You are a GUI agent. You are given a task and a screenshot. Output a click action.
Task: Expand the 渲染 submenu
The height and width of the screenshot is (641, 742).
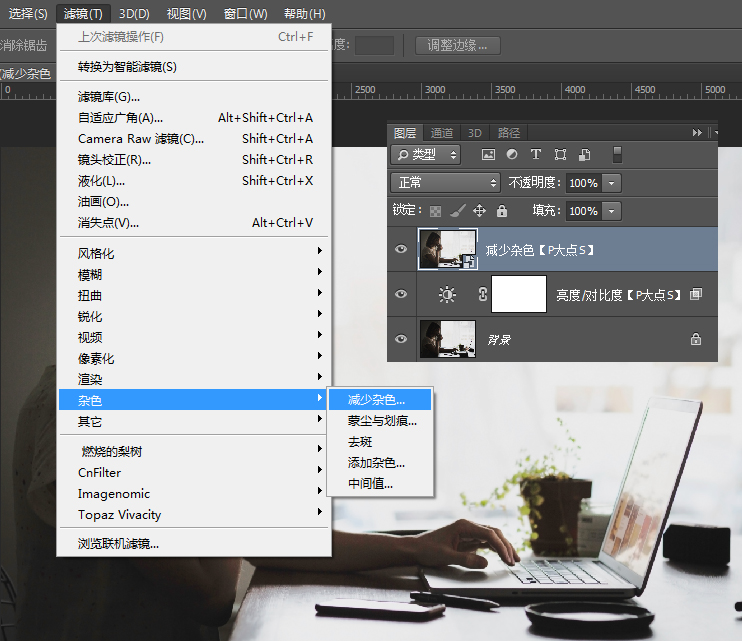tap(193, 379)
